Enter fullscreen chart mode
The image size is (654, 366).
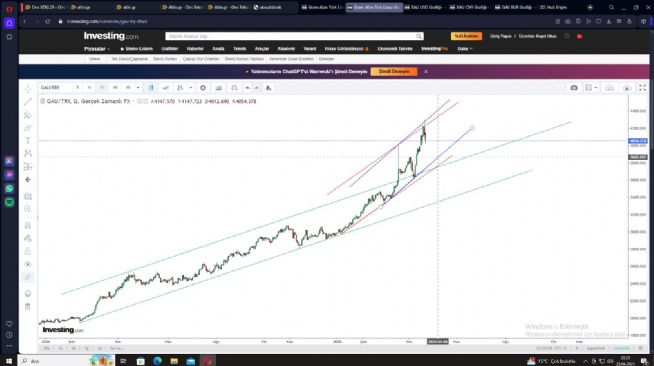(642, 88)
